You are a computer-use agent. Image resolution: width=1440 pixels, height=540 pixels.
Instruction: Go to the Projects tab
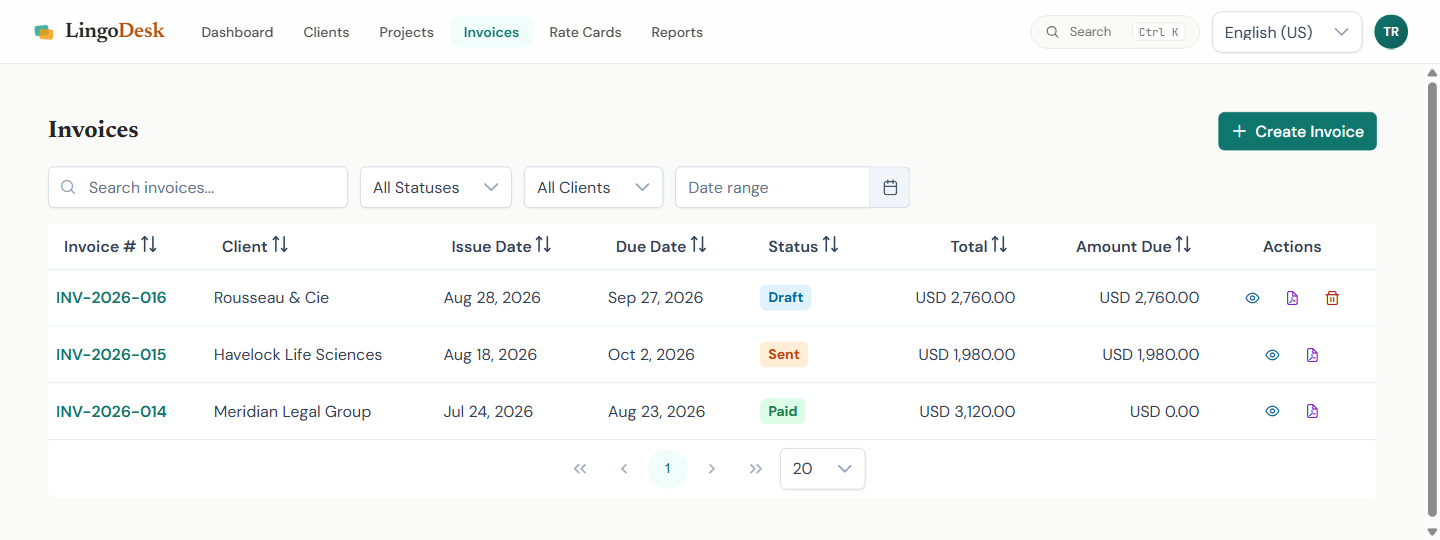(x=406, y=32)
